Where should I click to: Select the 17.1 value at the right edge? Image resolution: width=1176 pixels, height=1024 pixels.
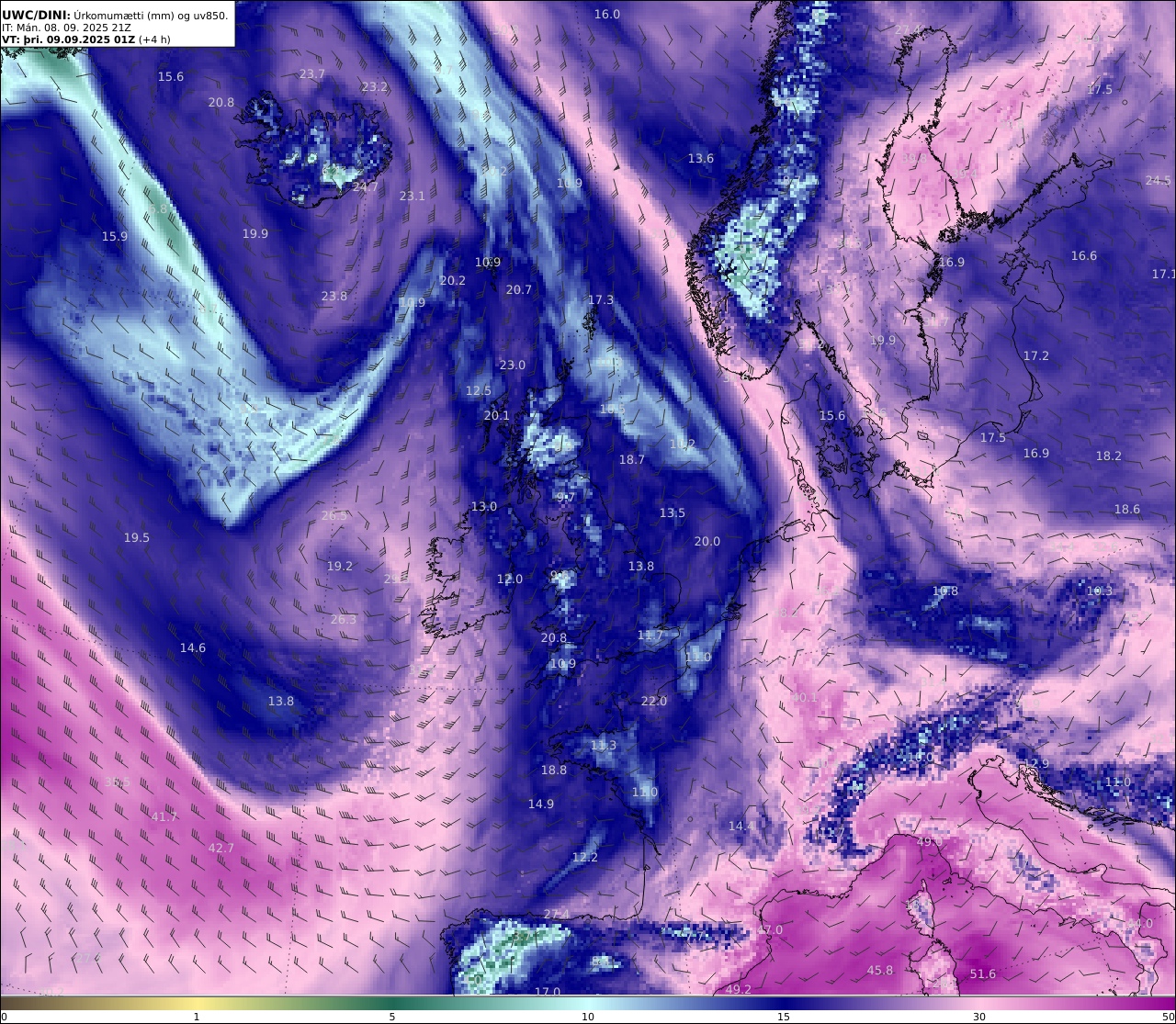click(1163, 274)
